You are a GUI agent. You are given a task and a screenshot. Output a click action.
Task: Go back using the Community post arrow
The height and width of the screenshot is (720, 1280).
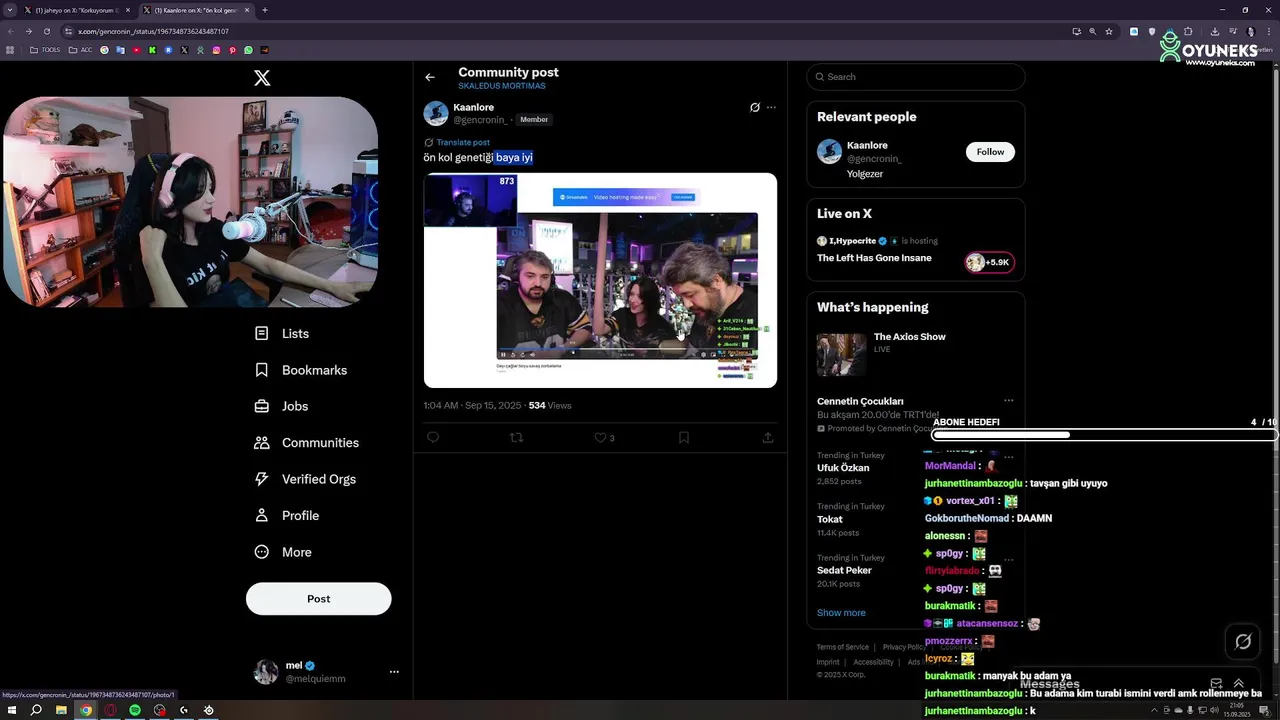pyautogui.click(x=430, y=77)
